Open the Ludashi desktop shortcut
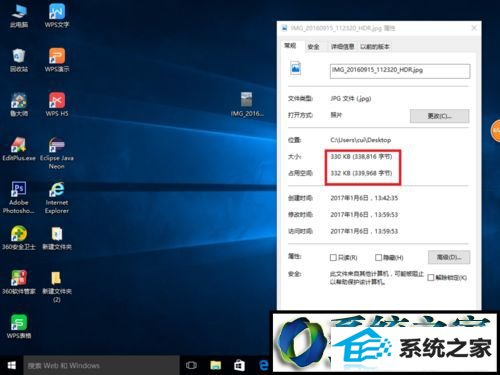The height and width of the screenshot is (375, 500). coord(19,104)
